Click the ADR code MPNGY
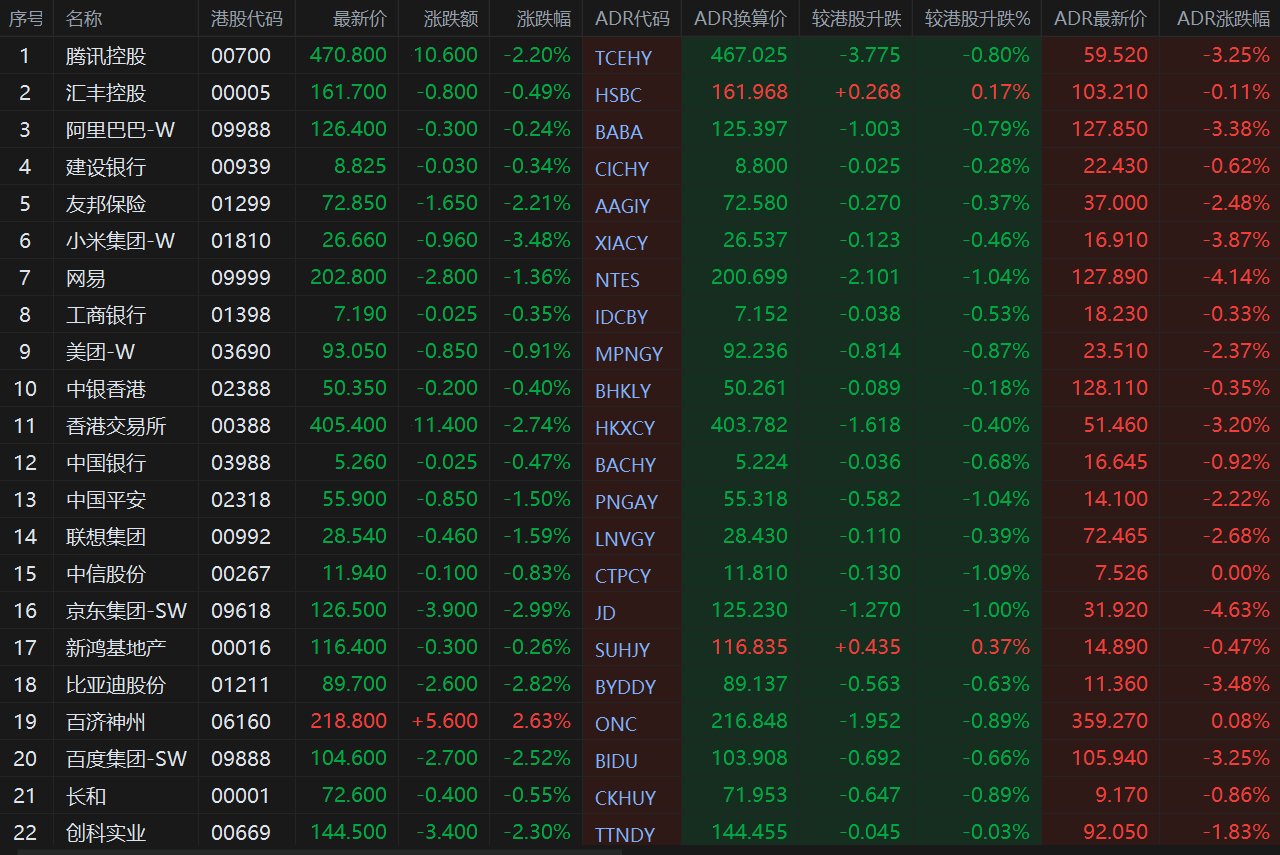Image resolution: width=1280 pixels, height=855 pixels. pyautogui.click(x=629, y=354)
